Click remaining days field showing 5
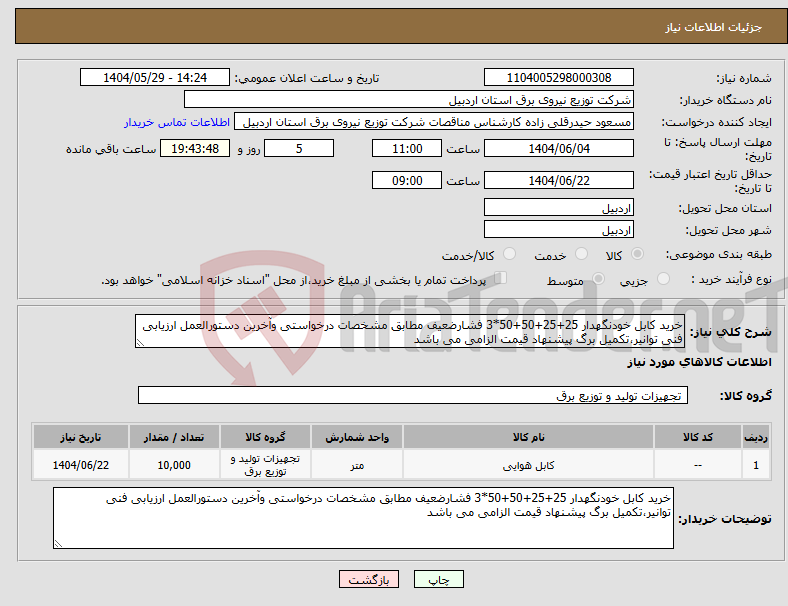 point(299,148)
